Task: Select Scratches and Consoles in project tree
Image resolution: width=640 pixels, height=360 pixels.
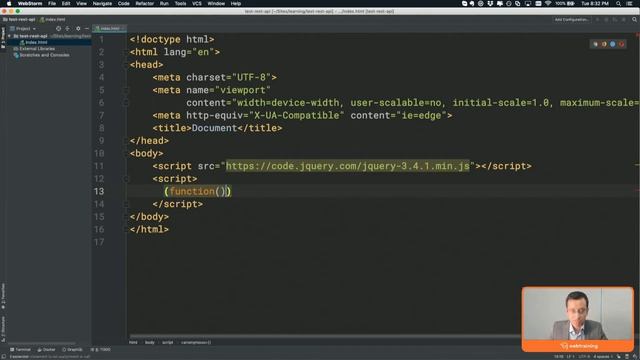Action: (41, 55)
